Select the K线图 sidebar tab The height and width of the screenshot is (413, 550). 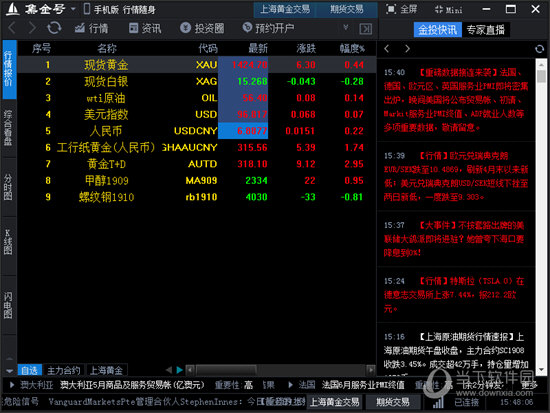pyautogui.click(x=8, y=246)
